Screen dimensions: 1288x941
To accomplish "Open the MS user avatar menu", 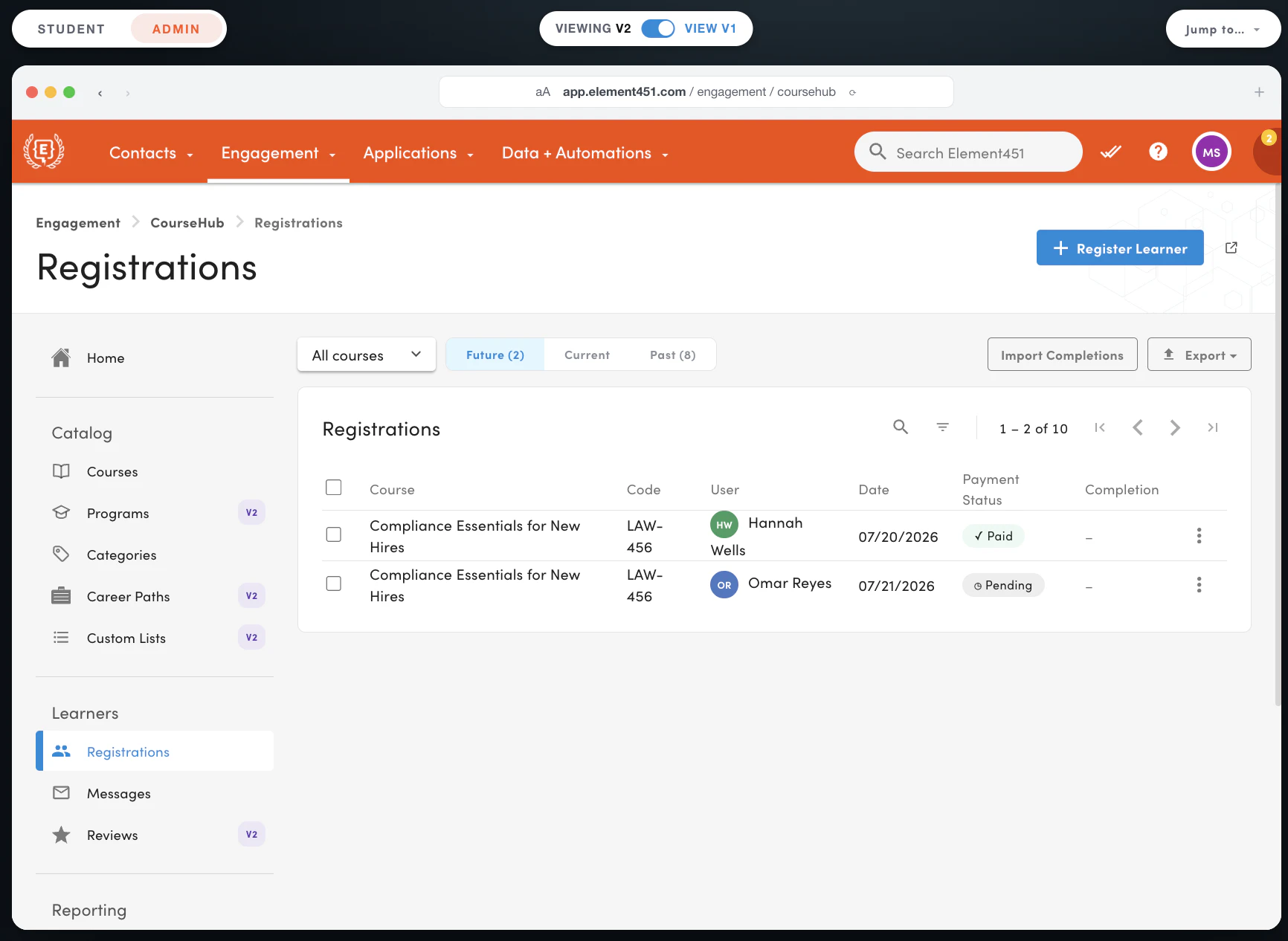I will 1211,152.
